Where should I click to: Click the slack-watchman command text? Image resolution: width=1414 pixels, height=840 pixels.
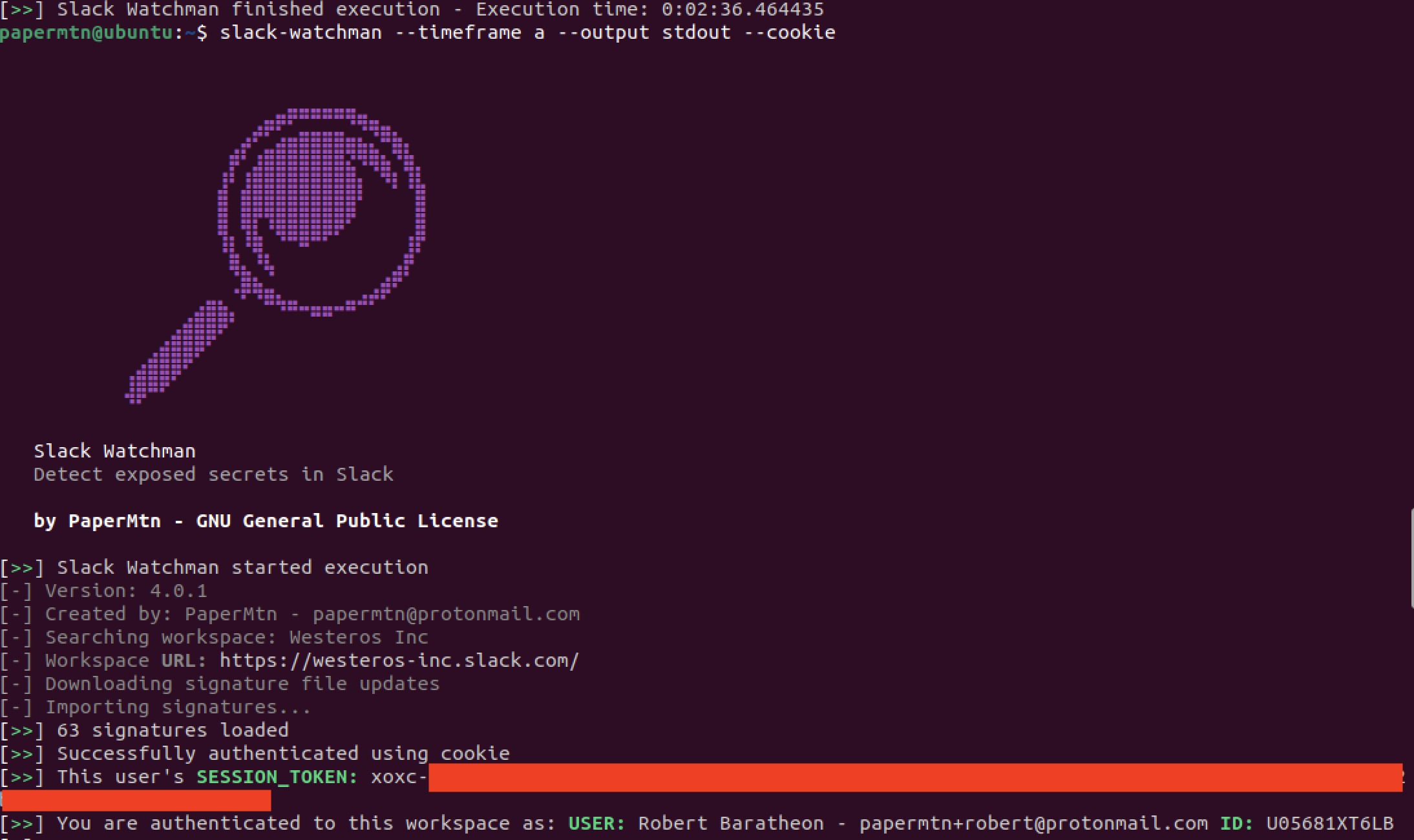click(301, 32)
